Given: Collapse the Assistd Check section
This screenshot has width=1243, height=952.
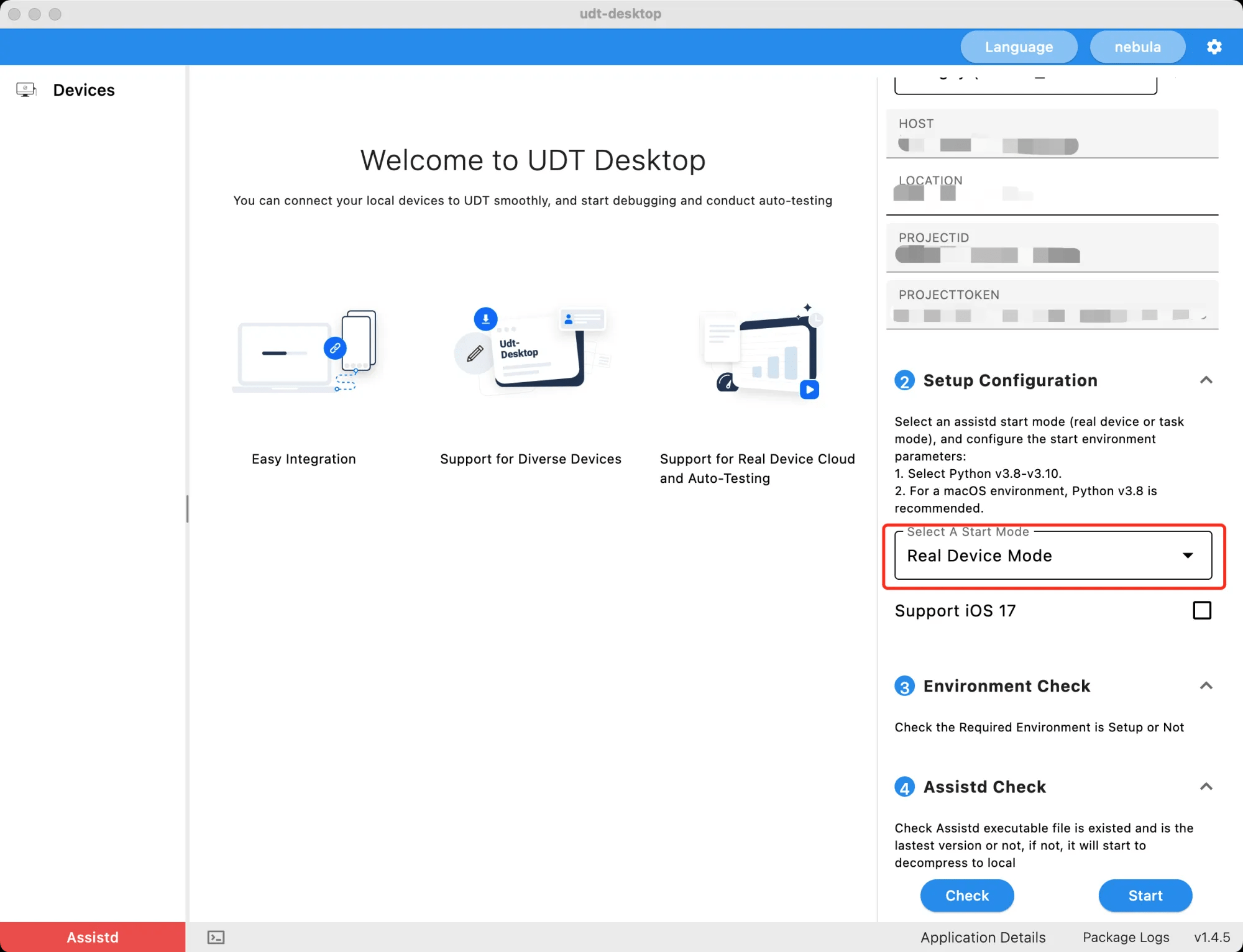Looking at the screenshot, I should coord(1206,787).
